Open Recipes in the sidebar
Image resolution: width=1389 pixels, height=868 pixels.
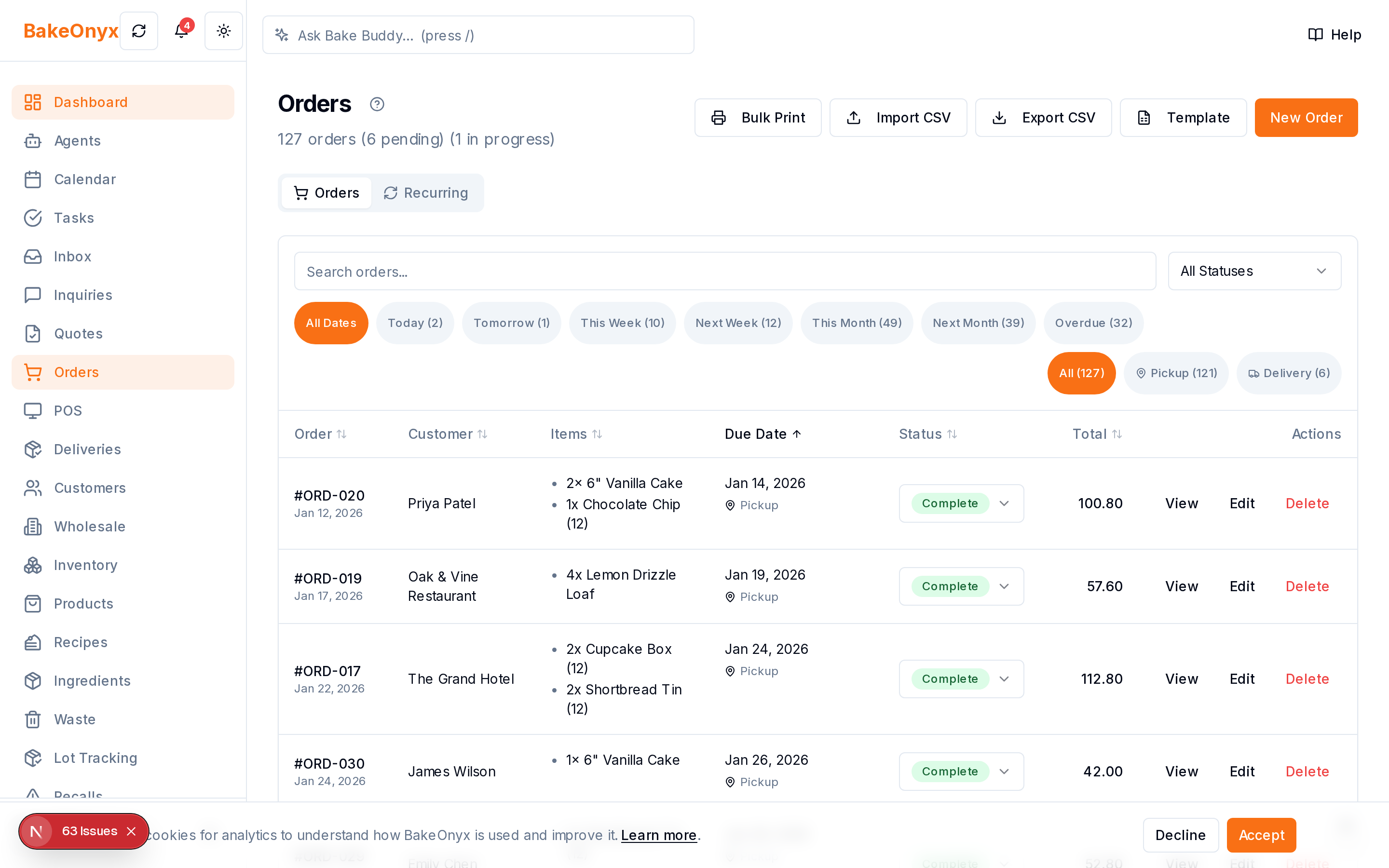click(x=123, y=642)
